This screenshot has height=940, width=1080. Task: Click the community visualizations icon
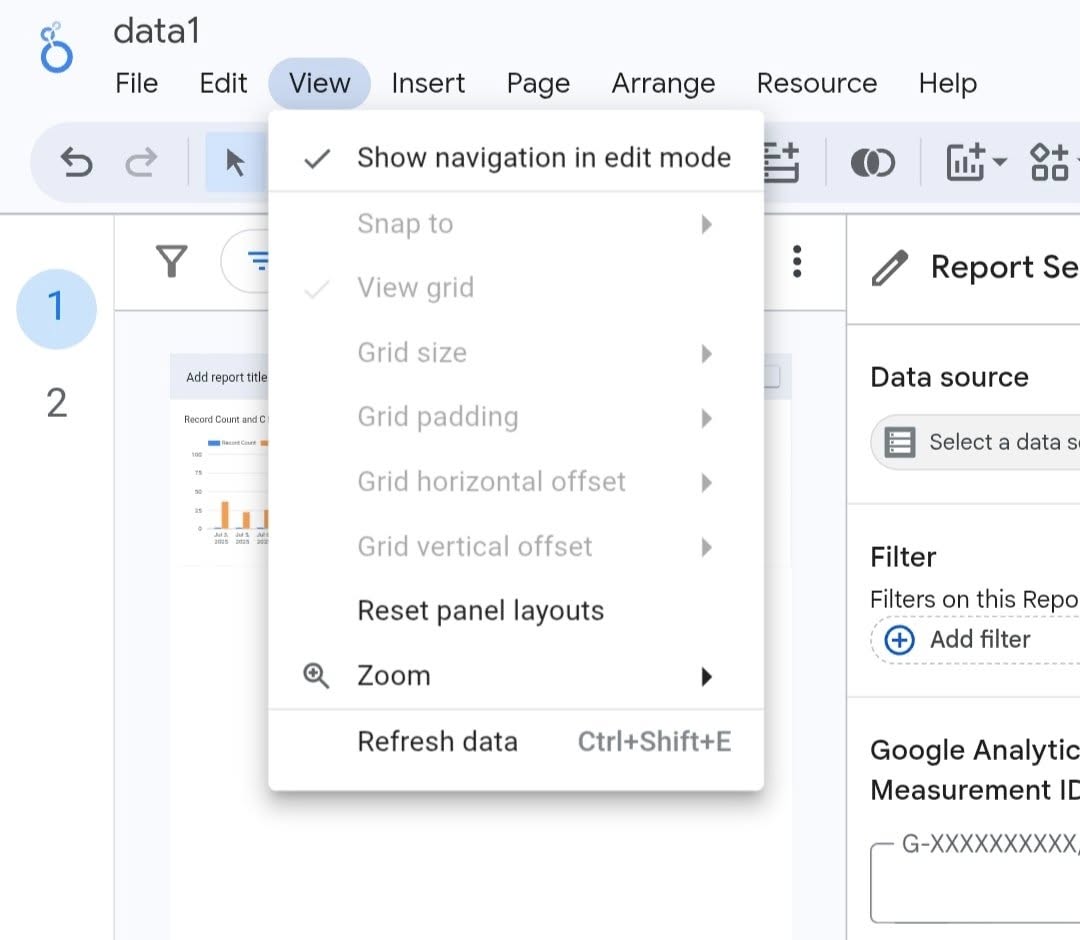tap(1050, 162)
